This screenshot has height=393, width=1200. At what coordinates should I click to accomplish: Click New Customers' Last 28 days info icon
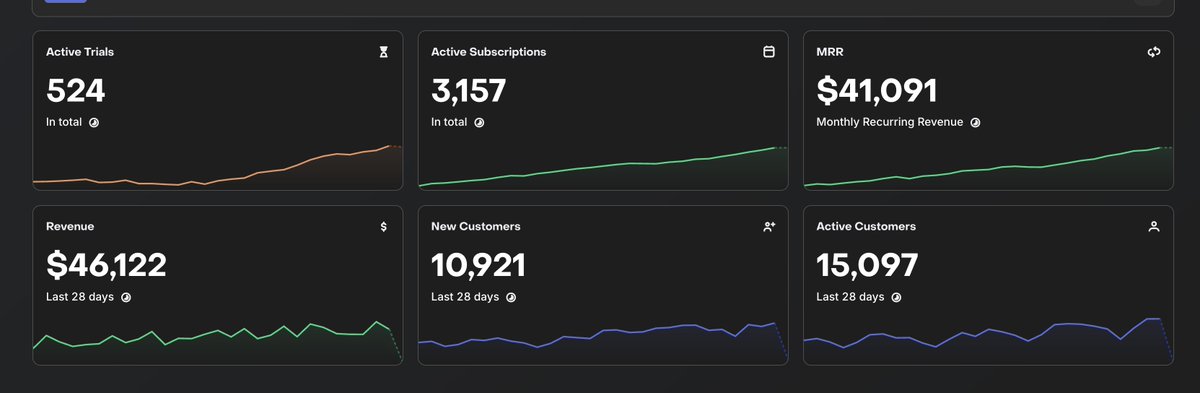point(511,297)
